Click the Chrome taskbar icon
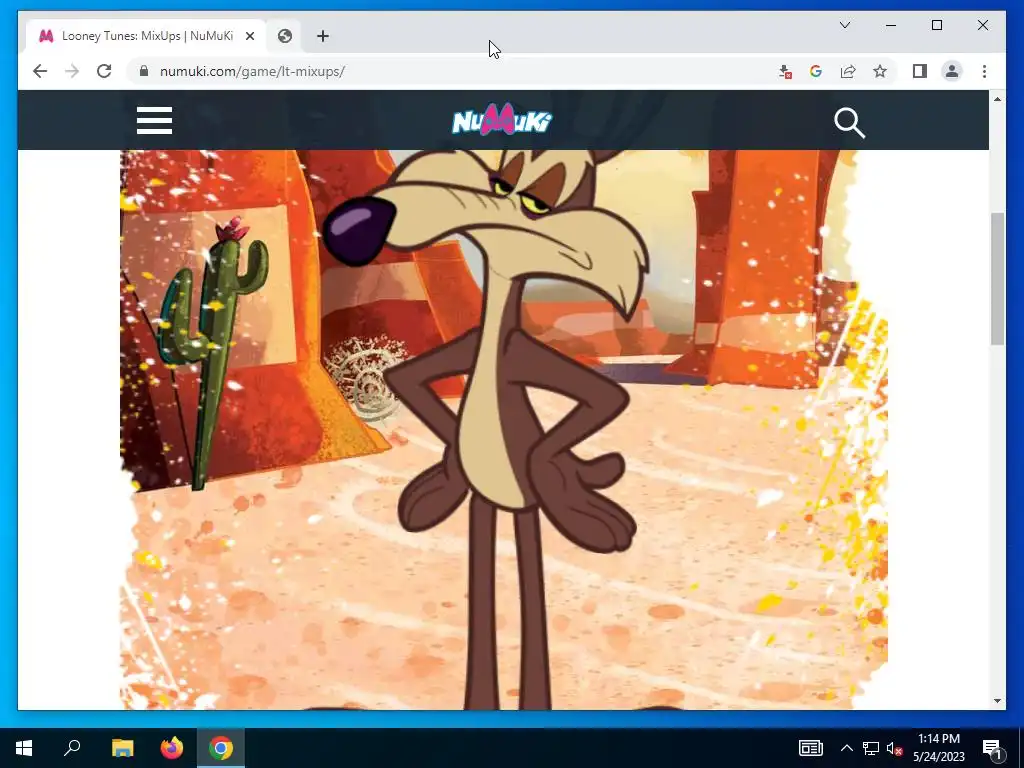The image size is (1024, 768). (221, 748)
